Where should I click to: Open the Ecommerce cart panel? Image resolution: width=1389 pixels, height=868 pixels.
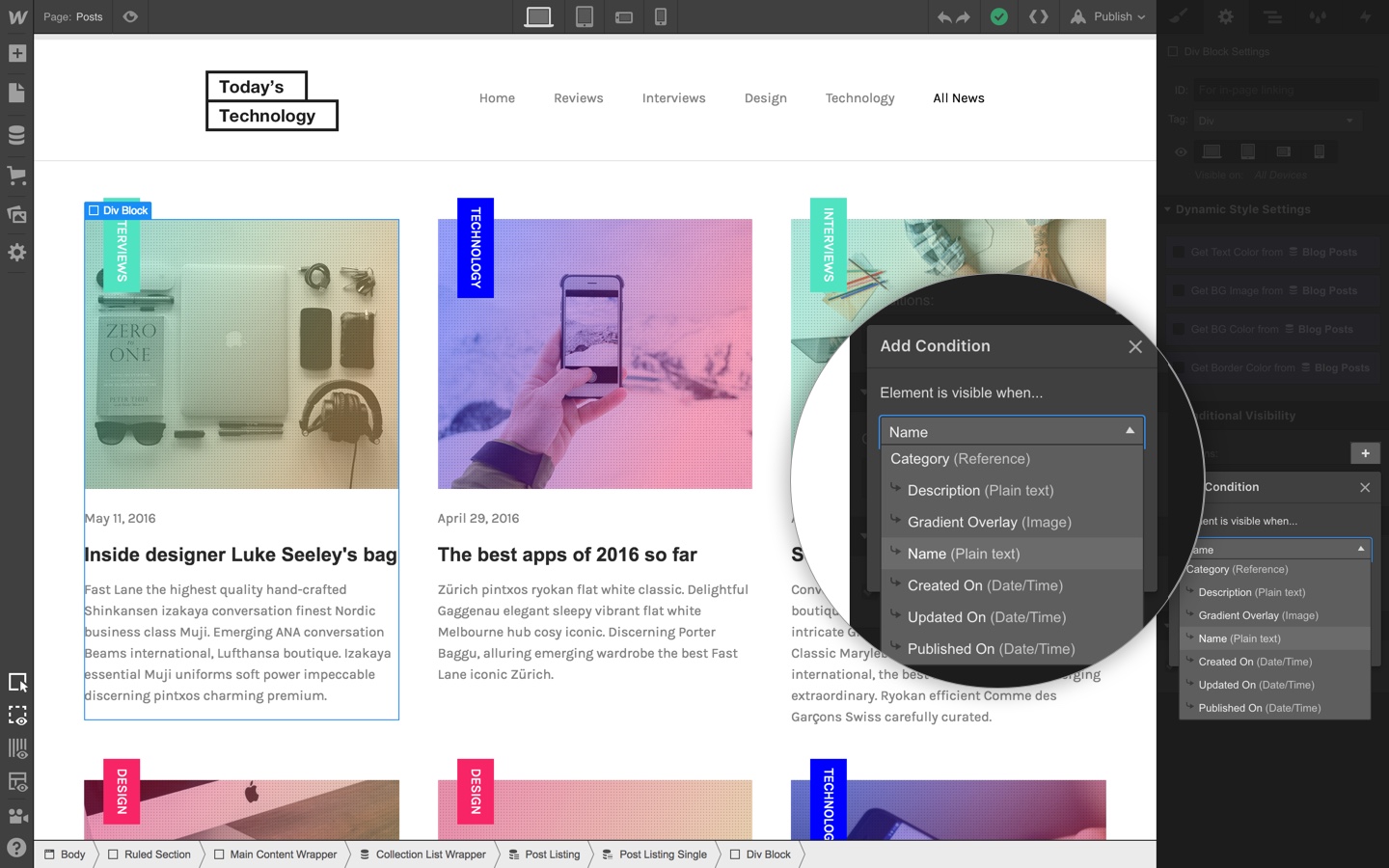click(x=16, y=176)
